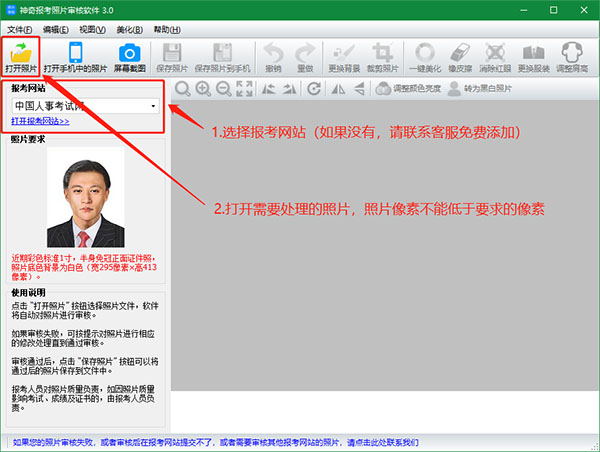This screenshot has height=452, width=600.
Task: Click the 屏幕截图 screenshot camera icon
Action: pos(128,54)
